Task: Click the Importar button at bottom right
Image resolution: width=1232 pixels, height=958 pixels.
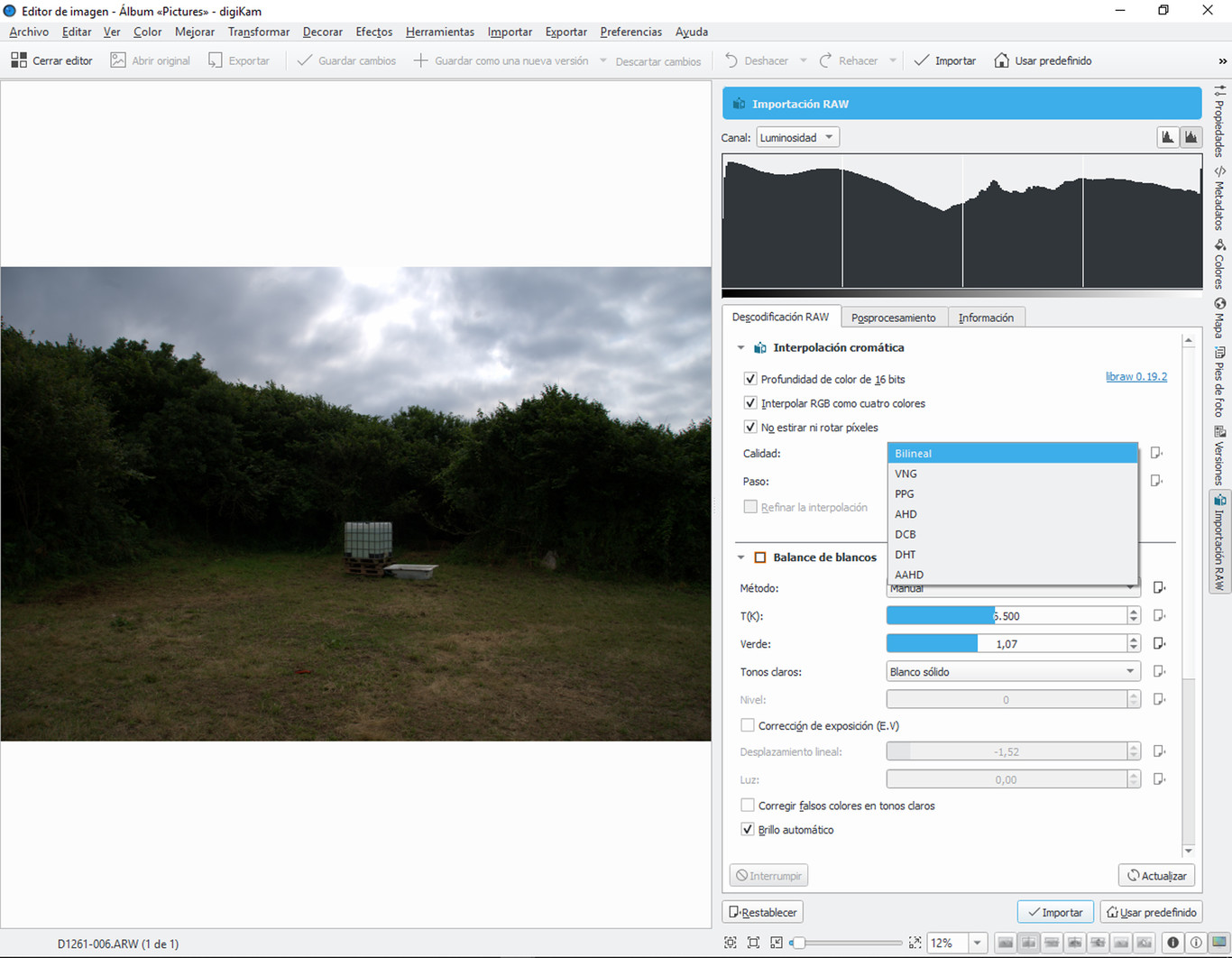Action: (1055, 911)
